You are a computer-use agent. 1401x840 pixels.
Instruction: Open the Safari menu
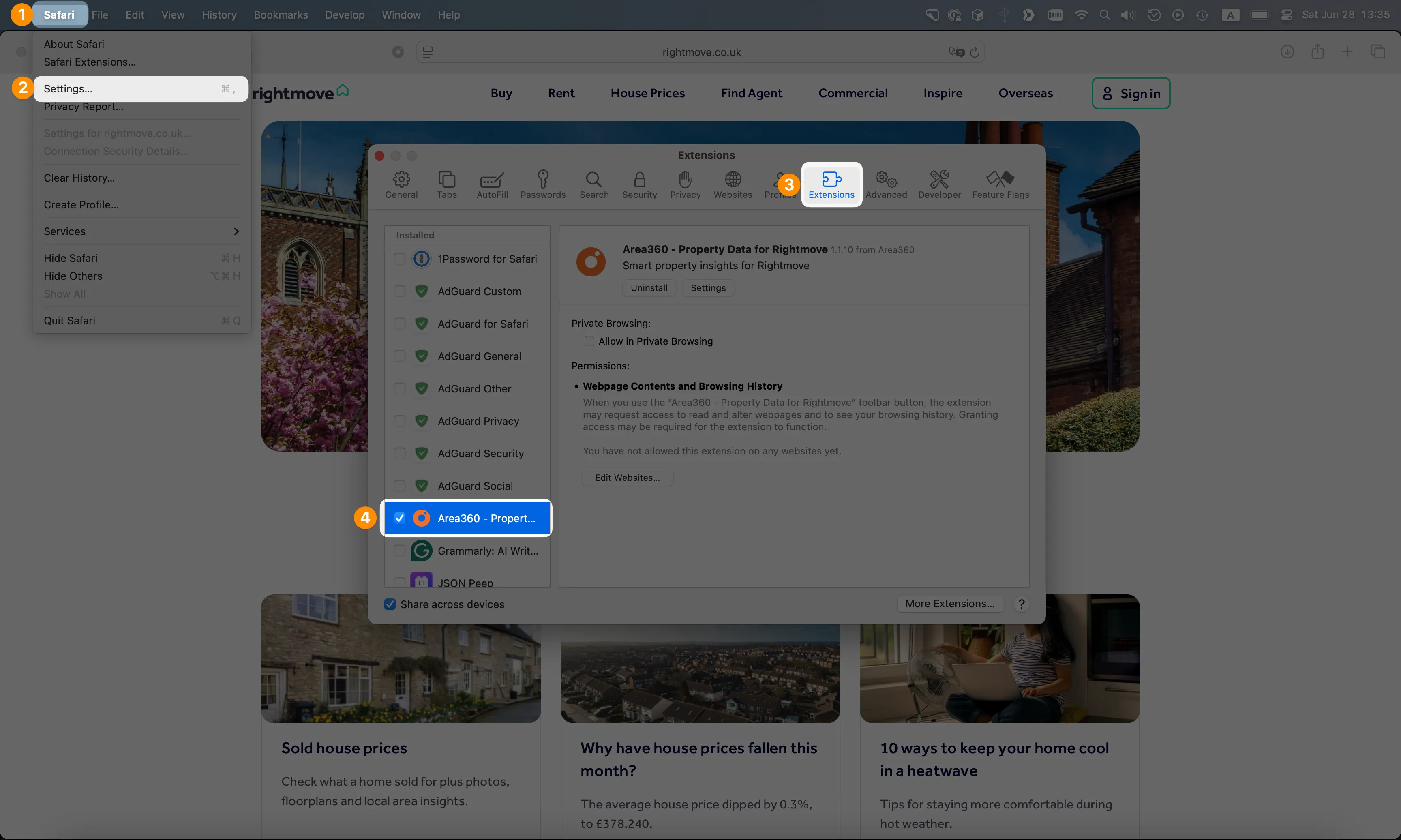tap(59, 15)
